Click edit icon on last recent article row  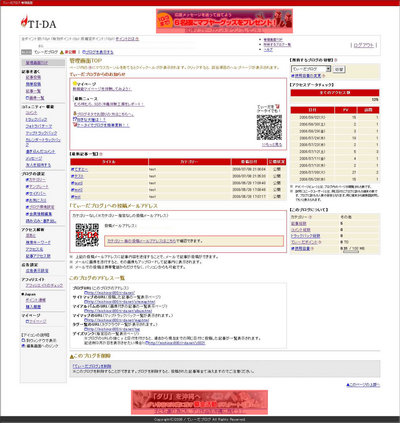(x=72, y=197)
